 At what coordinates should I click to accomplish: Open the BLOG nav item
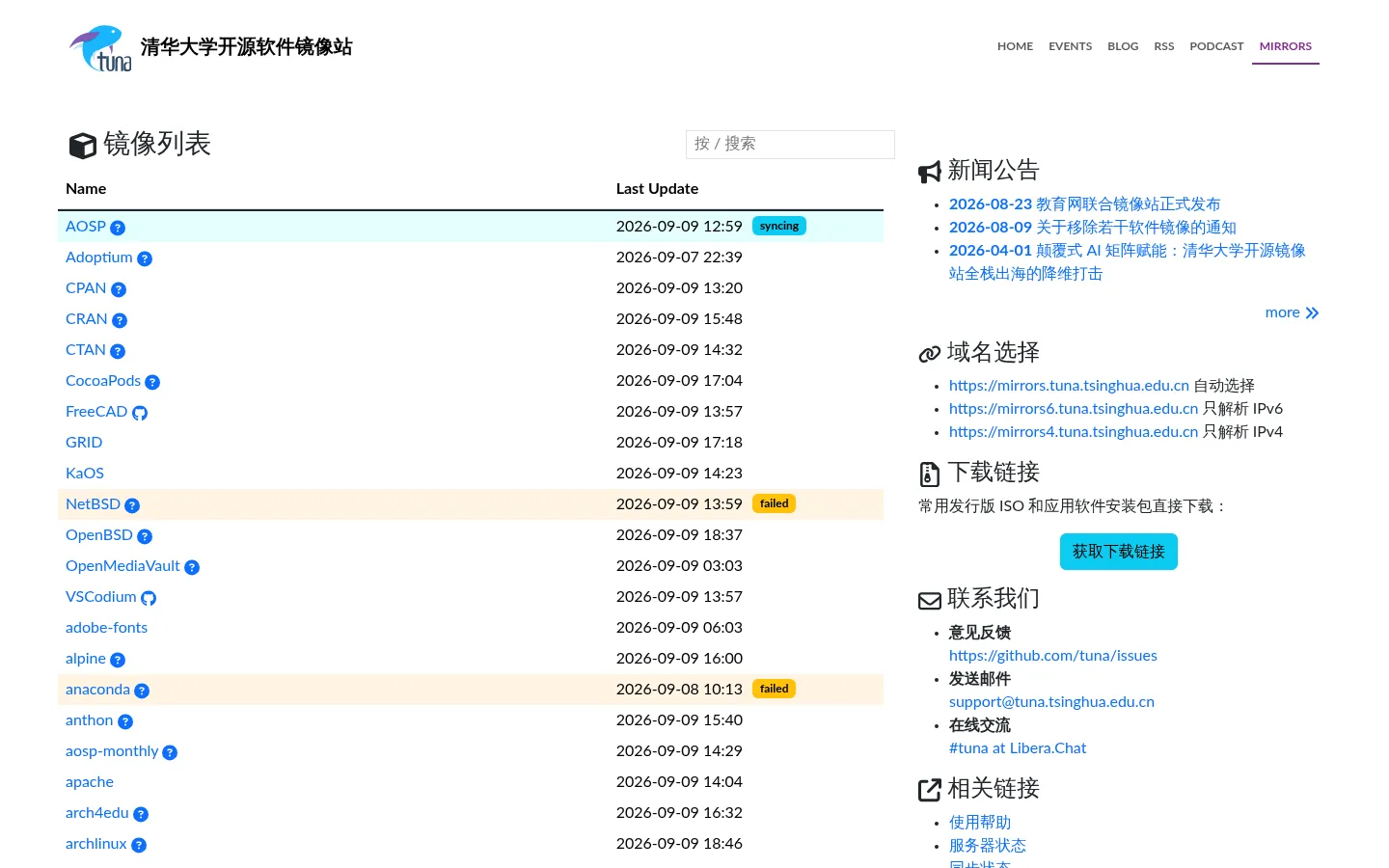click(1123, 46)
